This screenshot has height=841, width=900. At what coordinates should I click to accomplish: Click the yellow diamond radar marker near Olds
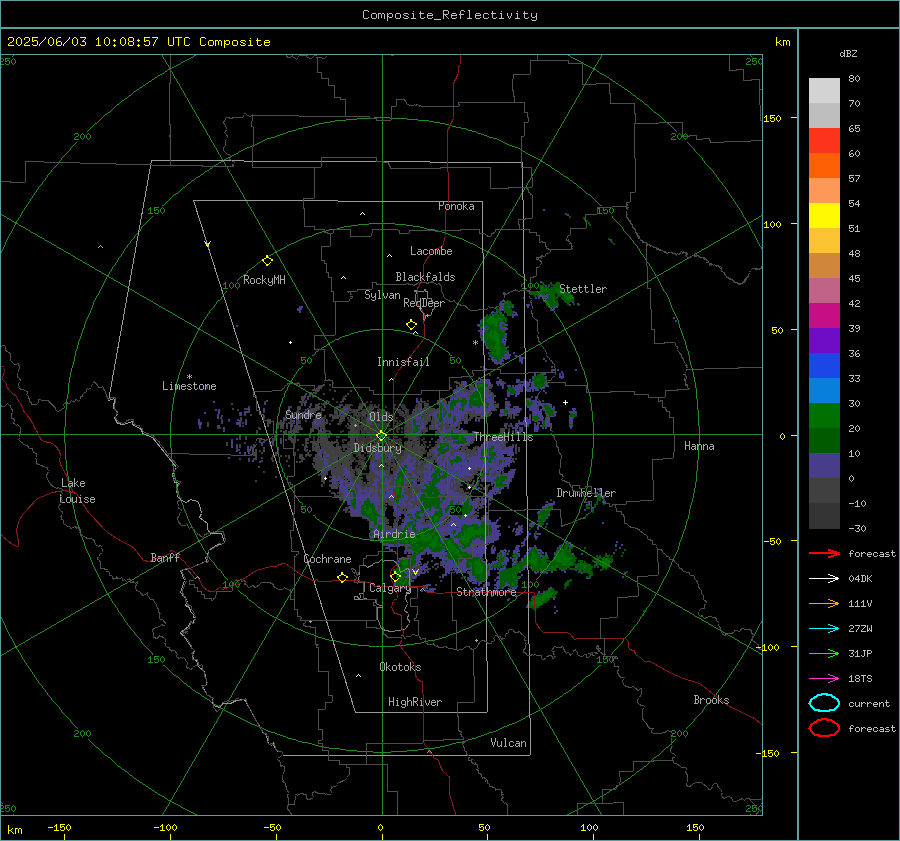click(x=381, y=436)
